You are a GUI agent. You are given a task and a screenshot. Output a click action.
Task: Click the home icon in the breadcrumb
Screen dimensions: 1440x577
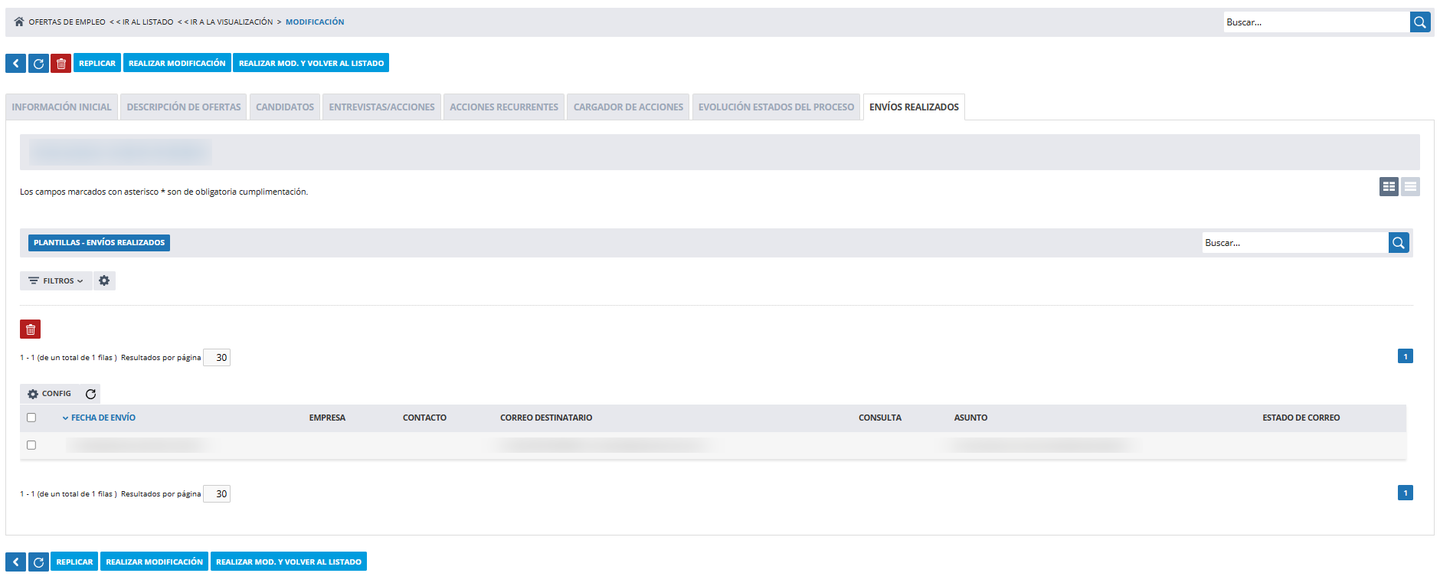[19, 22]
